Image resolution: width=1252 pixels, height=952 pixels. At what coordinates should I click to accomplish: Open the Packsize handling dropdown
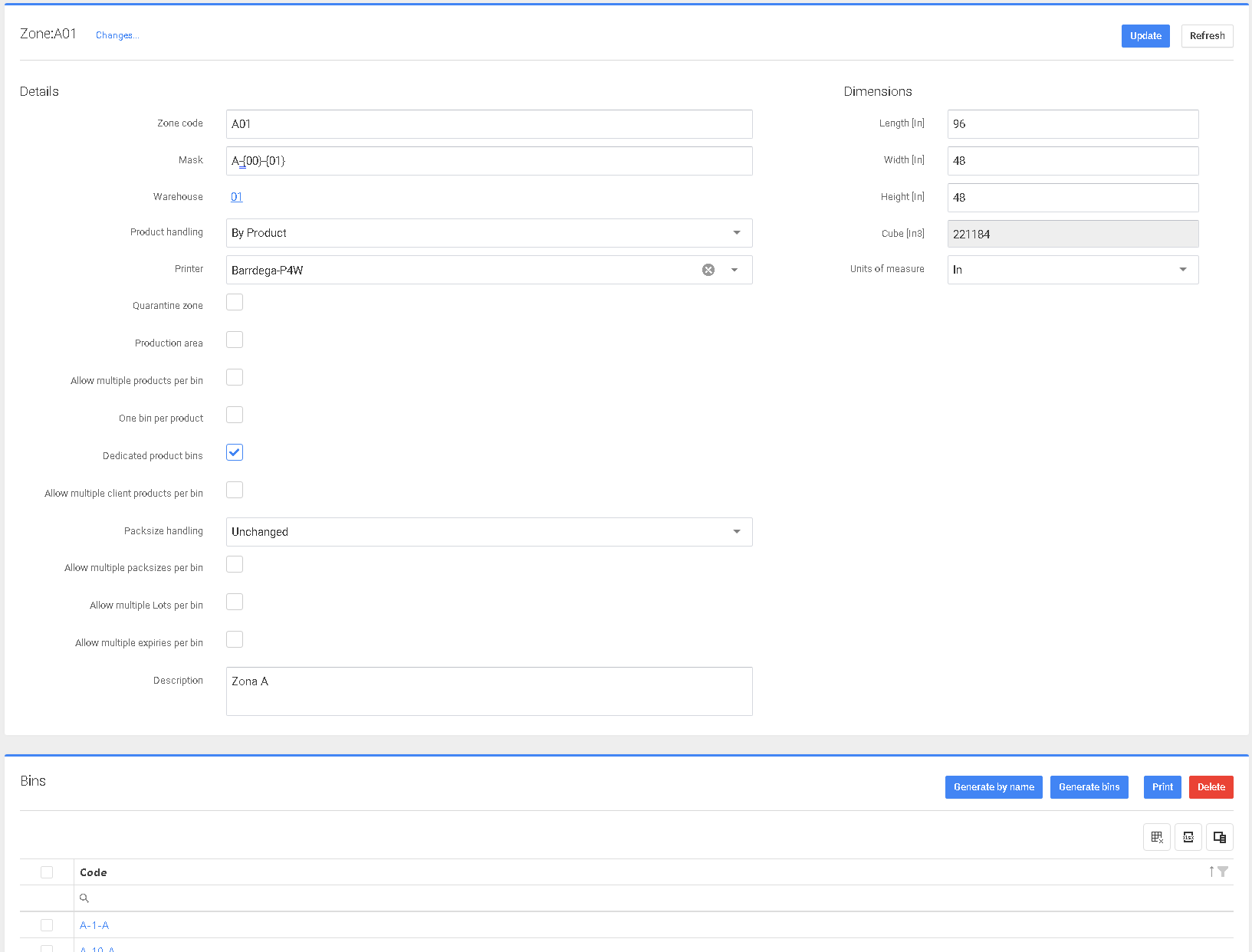coord(736,532)
